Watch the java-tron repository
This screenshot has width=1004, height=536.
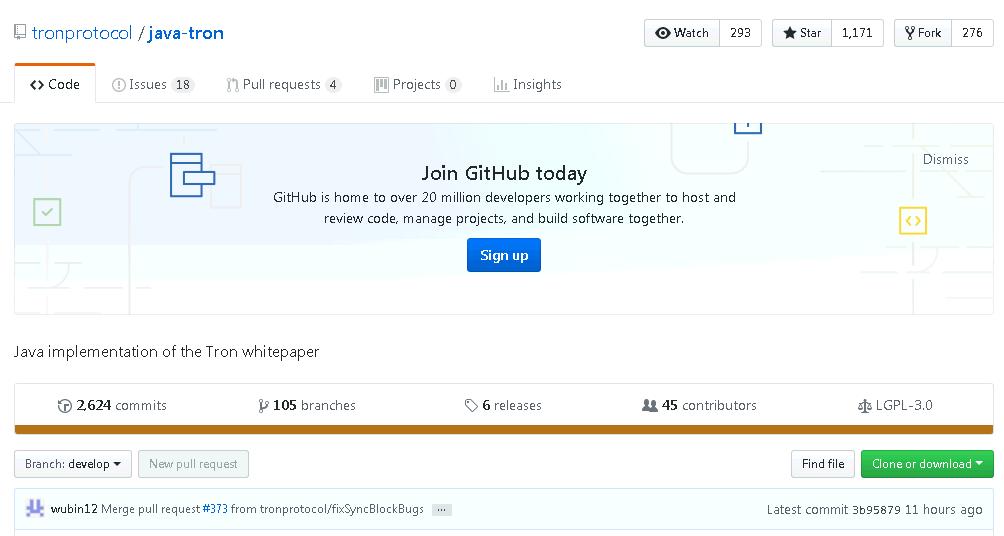pos(682,33)
